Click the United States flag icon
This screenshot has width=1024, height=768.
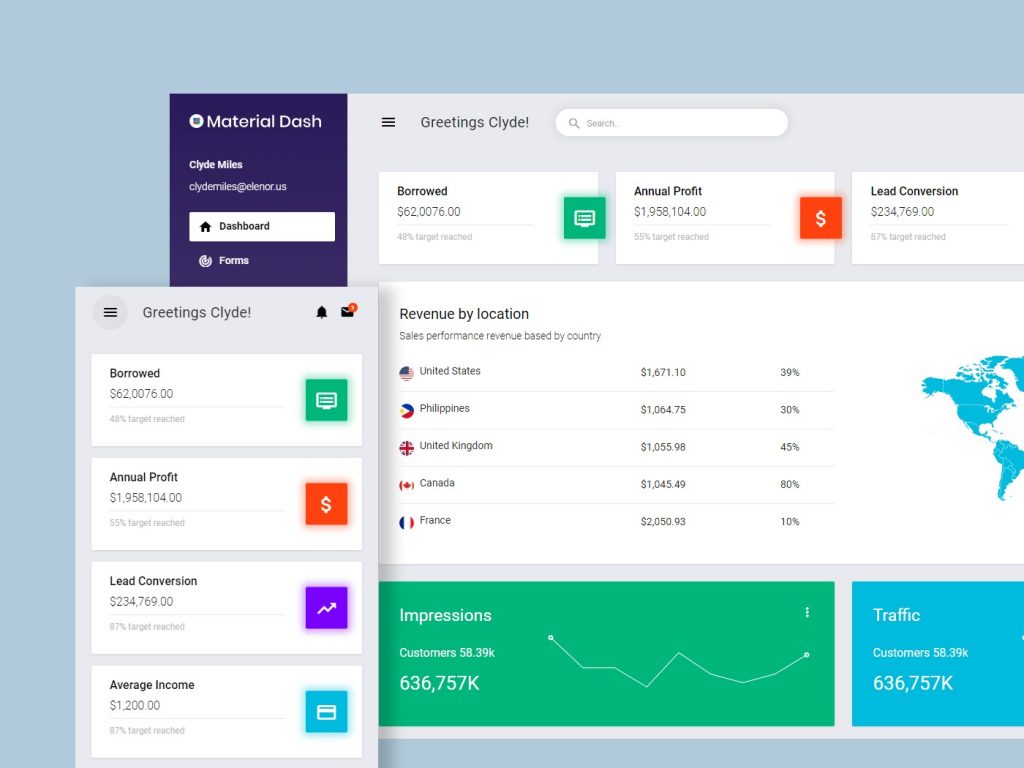pos(406,373)
